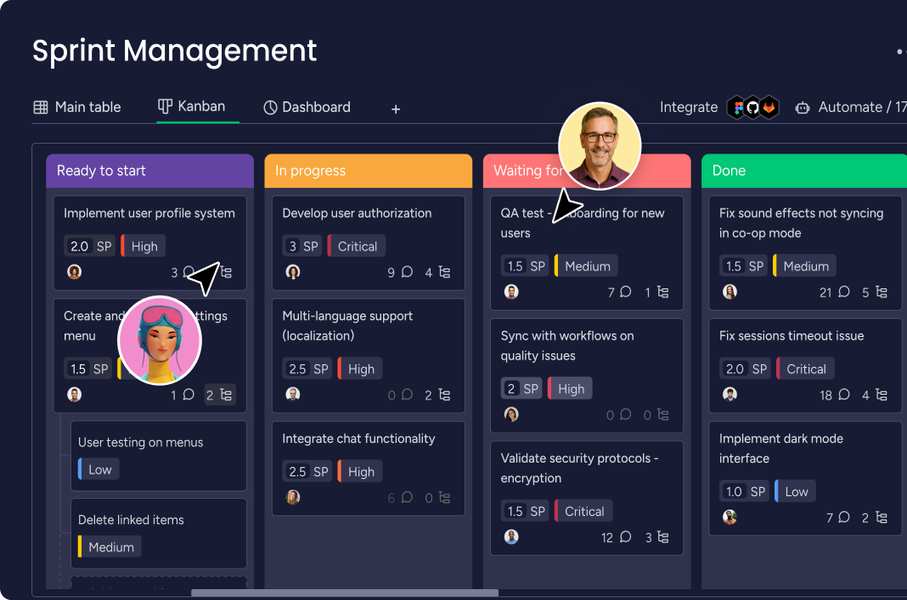Open the Main table view tab
907x600 pixels.
tap(77, 107)
